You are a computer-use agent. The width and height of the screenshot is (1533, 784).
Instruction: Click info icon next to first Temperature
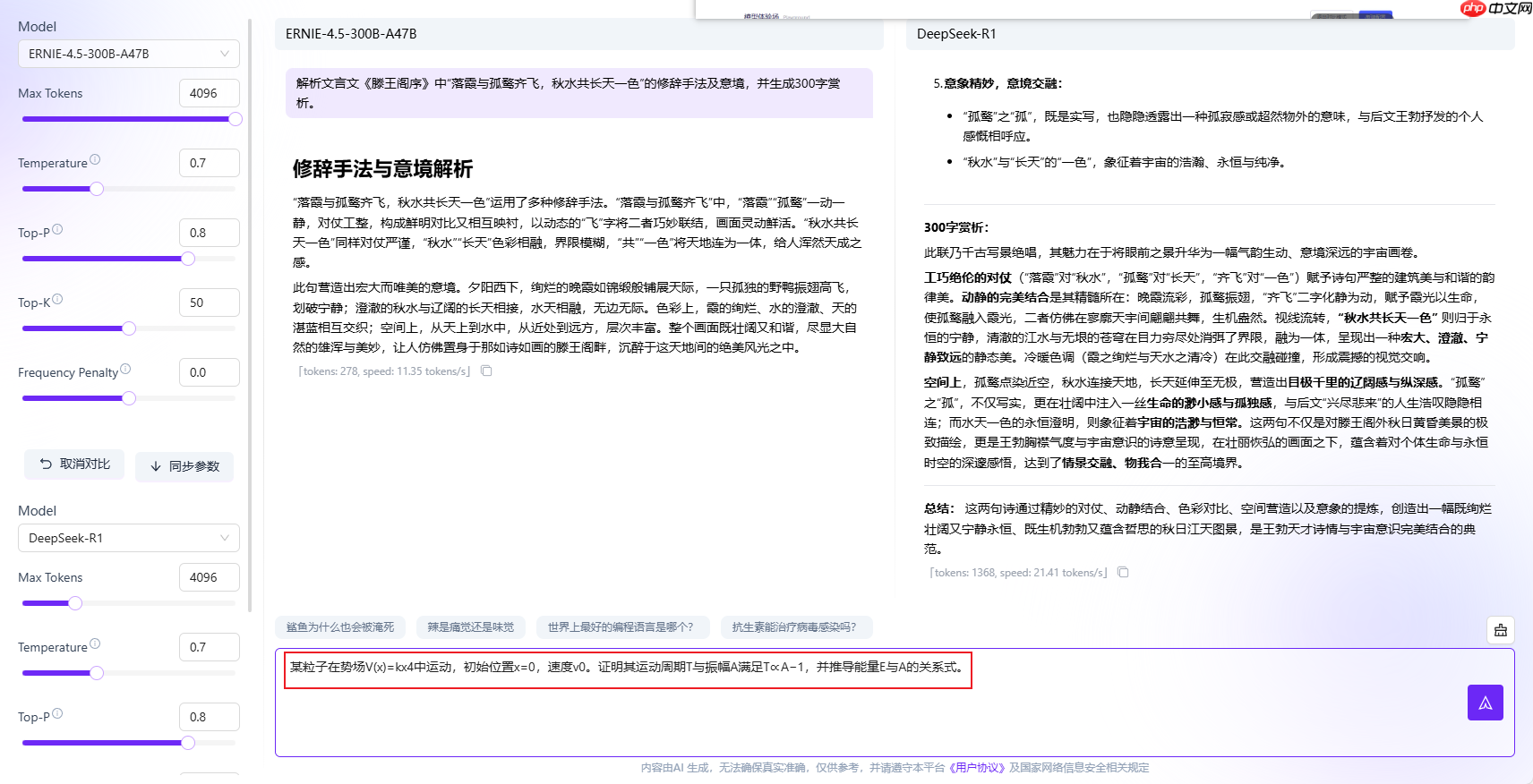95,159
